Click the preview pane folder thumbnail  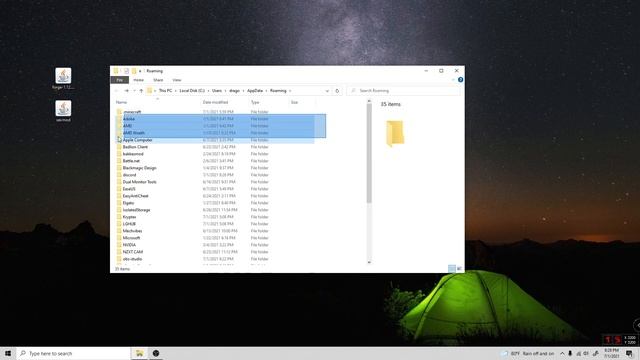click(395, 133)
